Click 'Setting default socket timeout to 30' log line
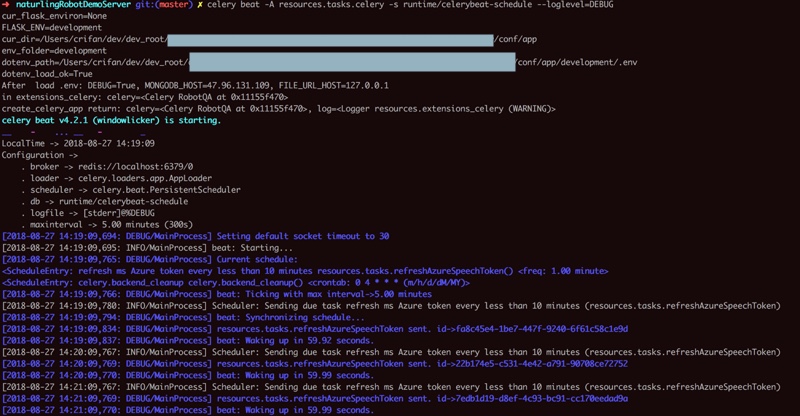800x416 pixels. coord(195,236)
